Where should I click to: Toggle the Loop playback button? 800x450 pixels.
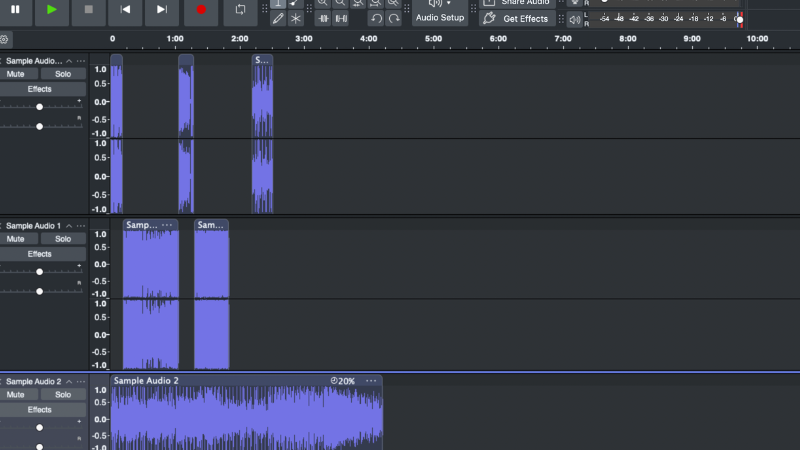tap(240, 10)
